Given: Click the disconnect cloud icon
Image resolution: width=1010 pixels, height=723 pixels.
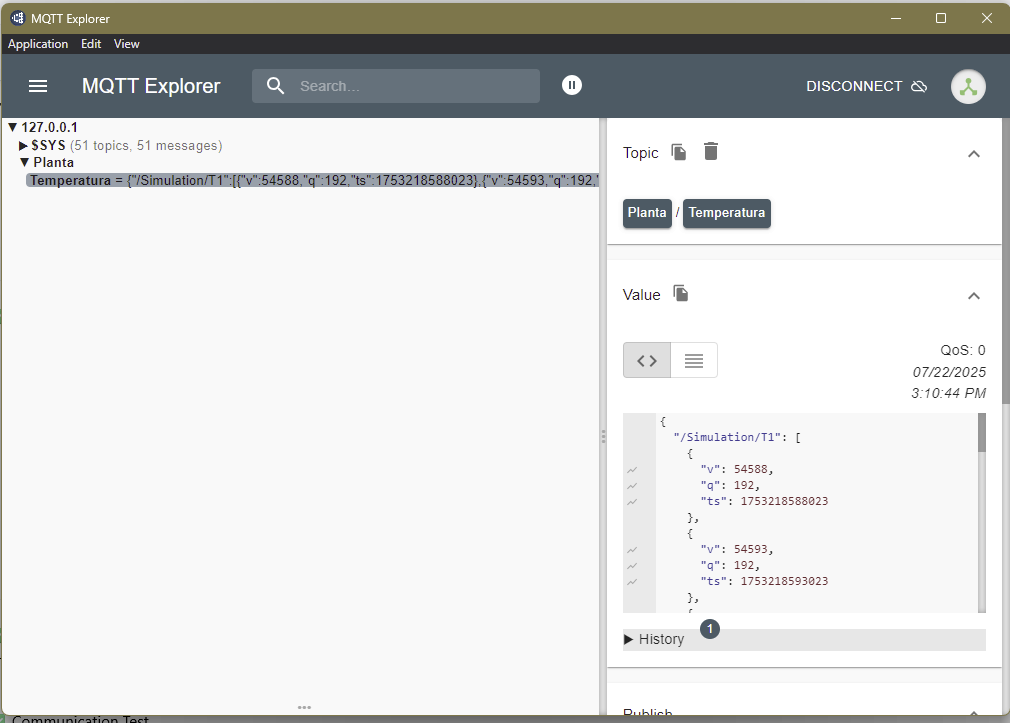Looking at the screenshot, I should (919, 86).
